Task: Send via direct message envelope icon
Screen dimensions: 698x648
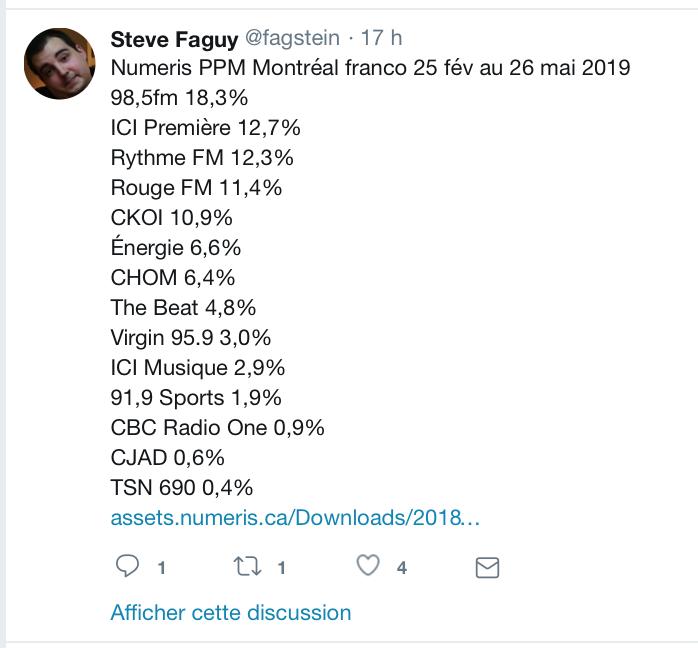Action: [487, 567]
